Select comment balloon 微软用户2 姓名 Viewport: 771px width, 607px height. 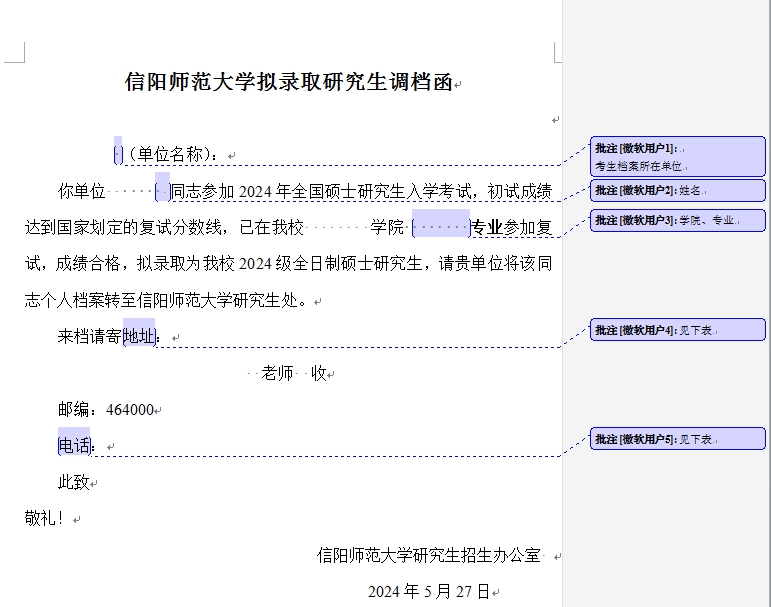click(x=678, y=190)
